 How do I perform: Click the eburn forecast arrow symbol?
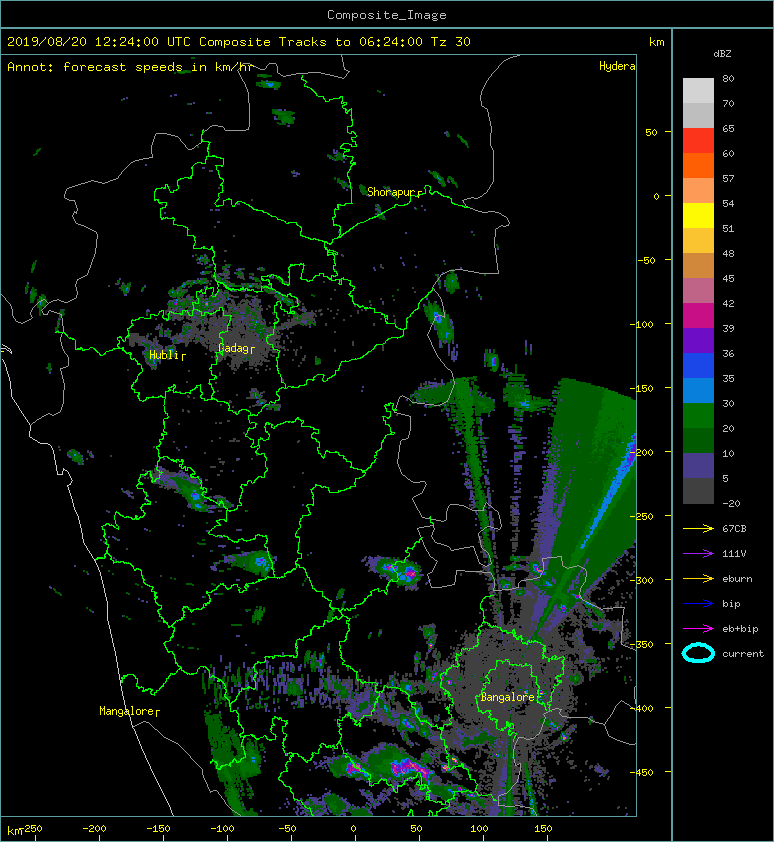(698, 578)
